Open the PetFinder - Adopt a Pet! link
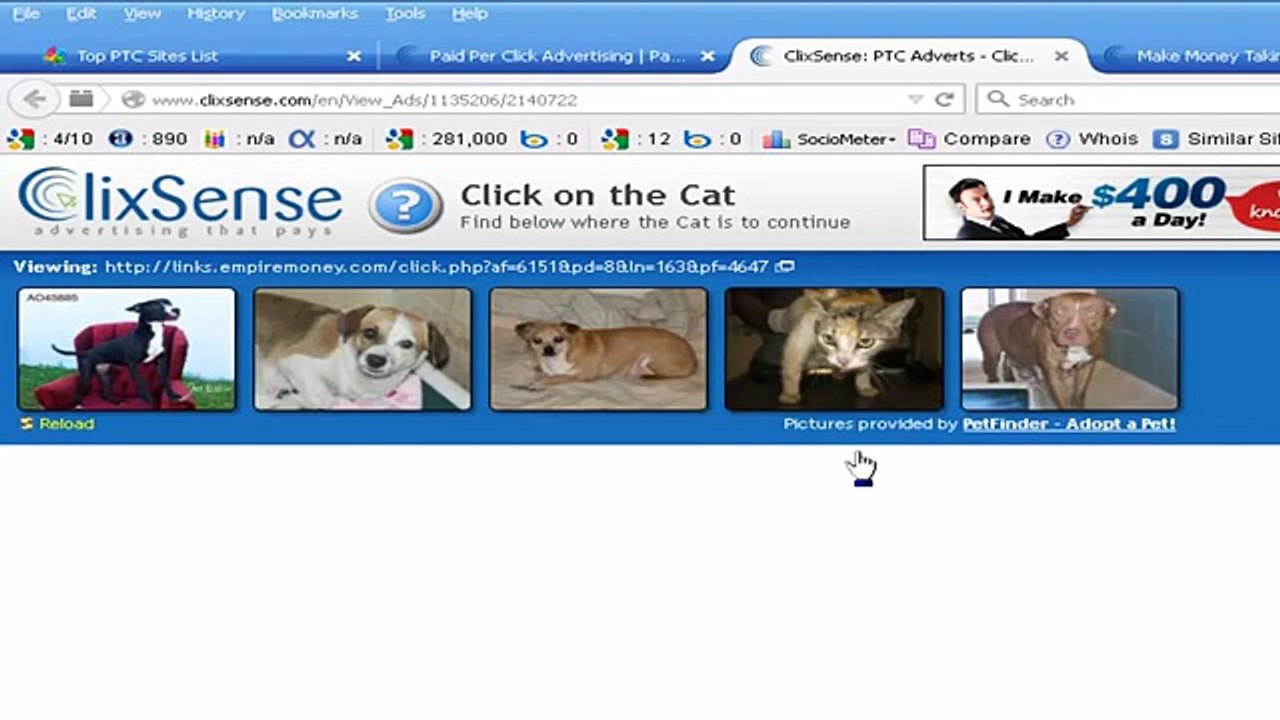 pyautogui.click(x=1069, y=424)
